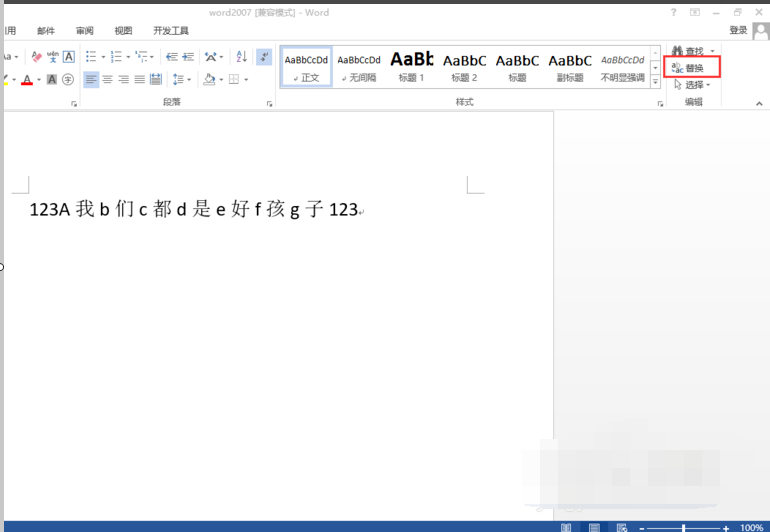This screenshot has width=770, height=532.
Task: Select the 正文 style
Action: click(x=306, y=67)
